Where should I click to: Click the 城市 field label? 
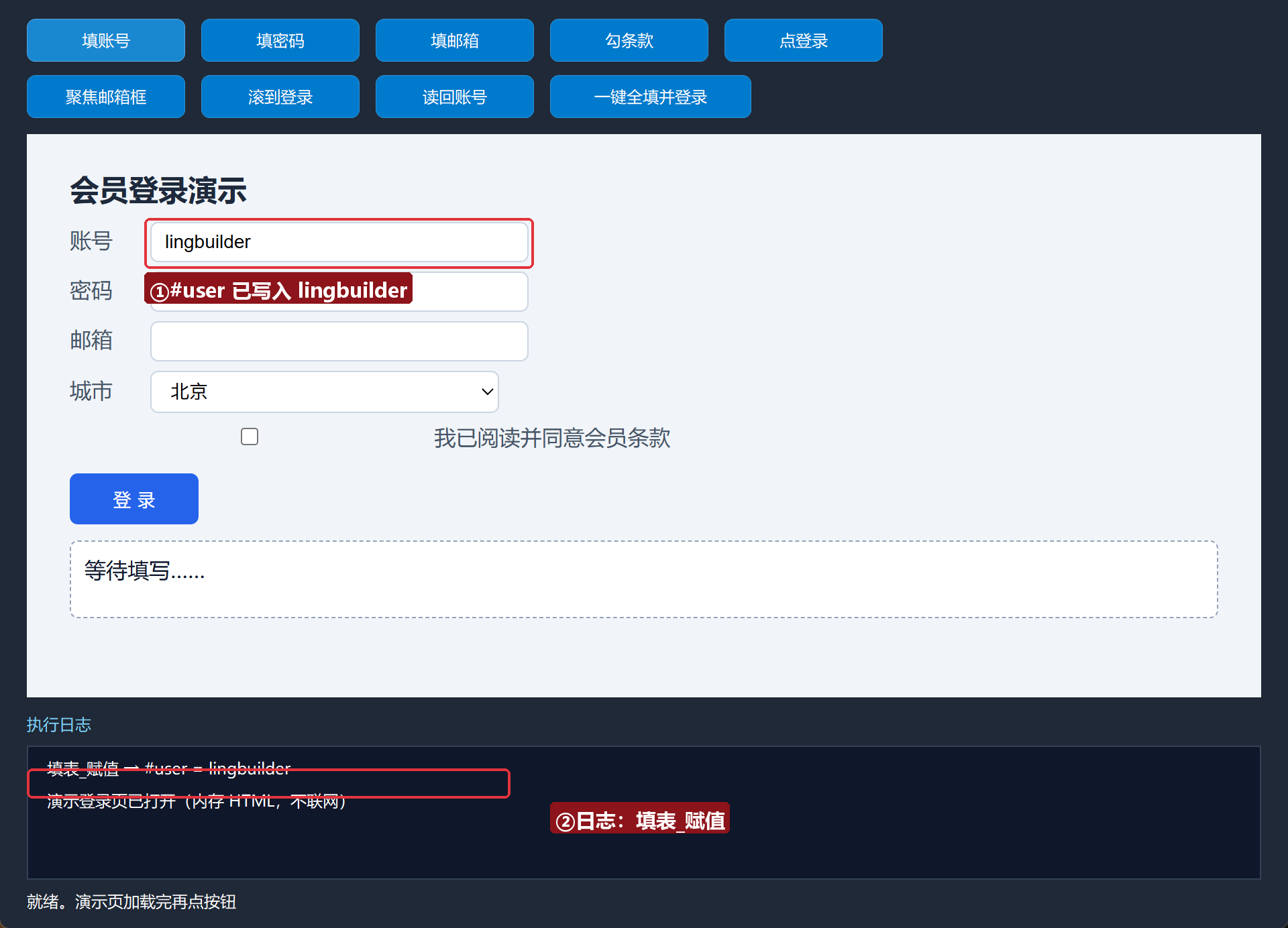click(x=91, y=391)
